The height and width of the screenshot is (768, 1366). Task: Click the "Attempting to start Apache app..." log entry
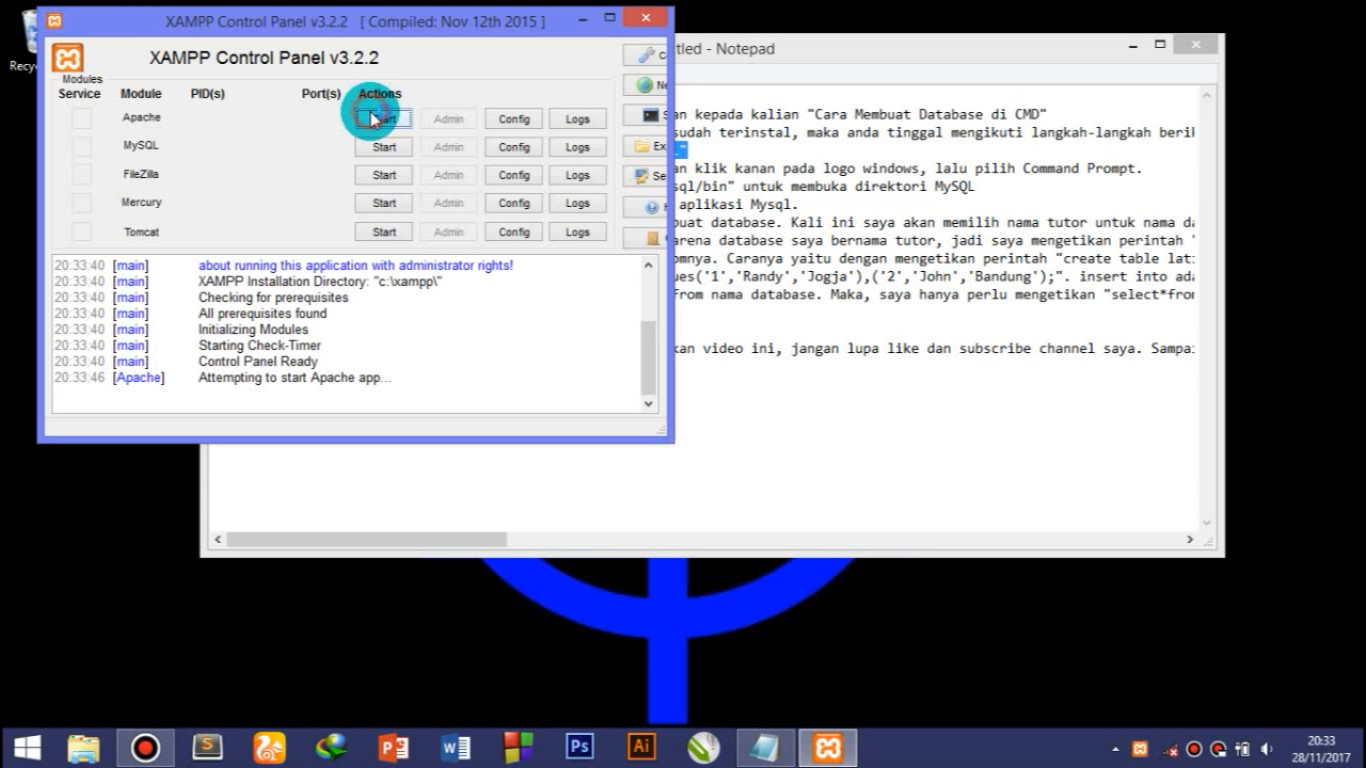pyautogui.click(x=295, y=377)
